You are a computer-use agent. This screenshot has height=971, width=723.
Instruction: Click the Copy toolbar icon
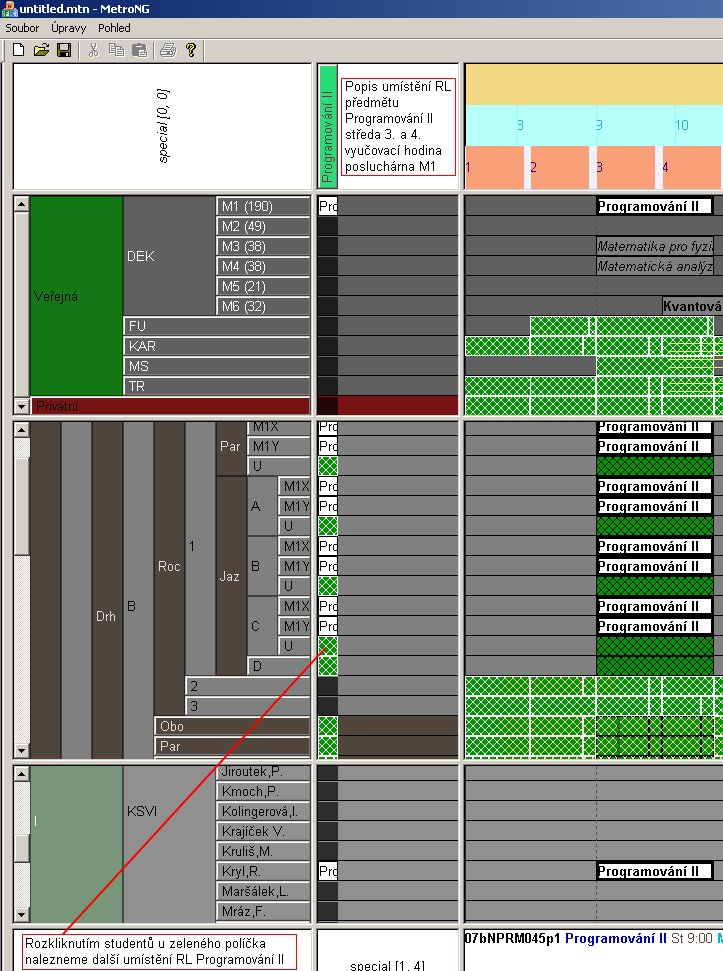coord(116,49)
